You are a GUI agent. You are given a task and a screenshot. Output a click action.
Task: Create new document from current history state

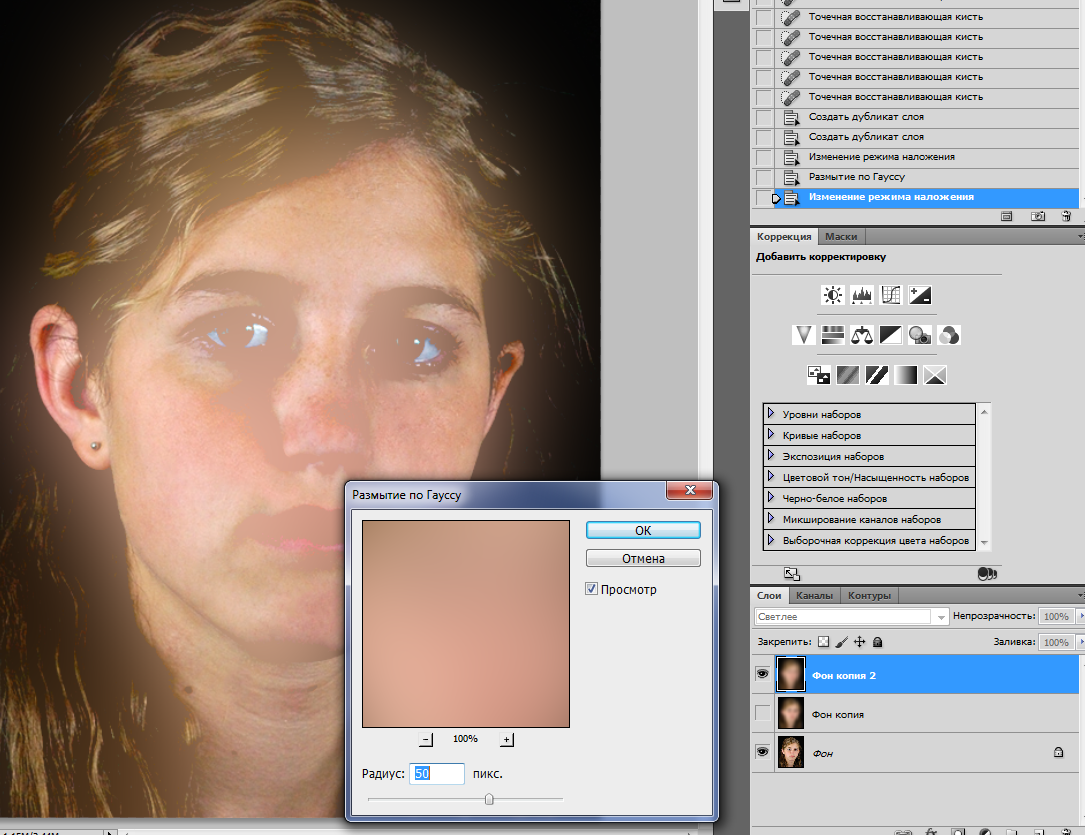[x=1007, y=217]
